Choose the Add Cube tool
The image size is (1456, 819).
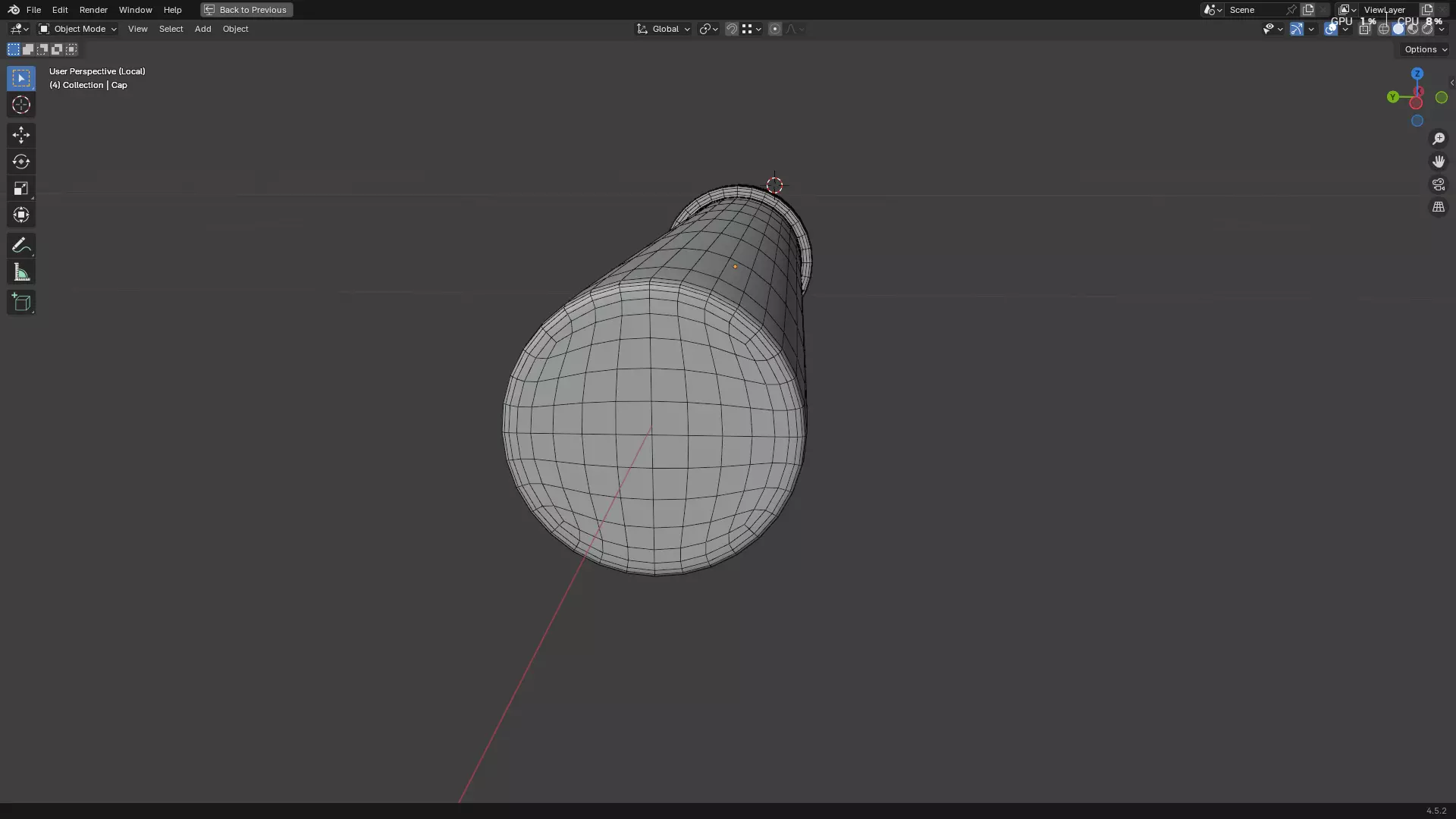click(21, 303)
